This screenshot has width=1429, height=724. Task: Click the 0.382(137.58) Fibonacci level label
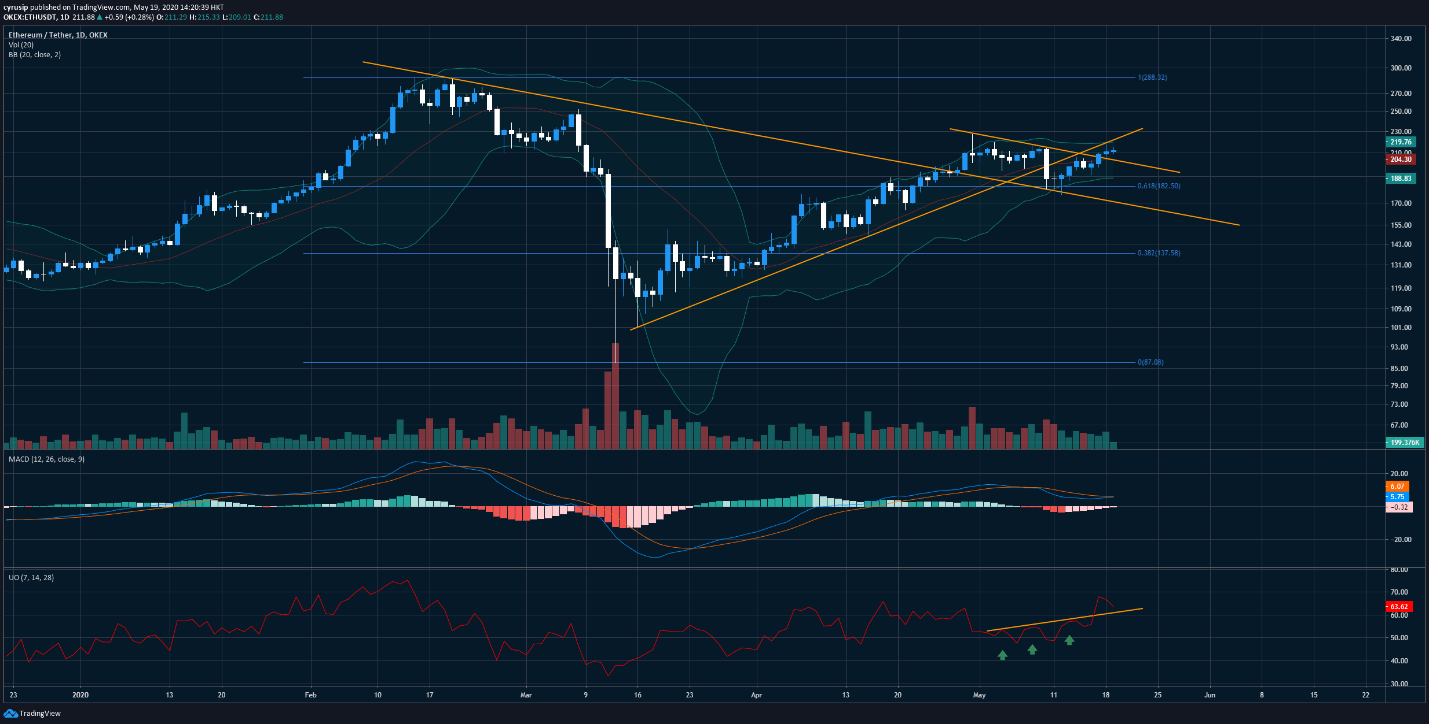coord(1159,253)
